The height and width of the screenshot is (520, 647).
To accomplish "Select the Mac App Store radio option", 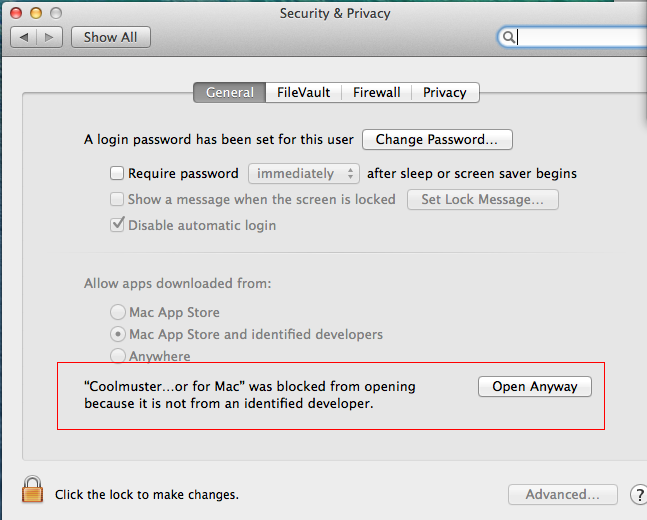I will 118,312.
